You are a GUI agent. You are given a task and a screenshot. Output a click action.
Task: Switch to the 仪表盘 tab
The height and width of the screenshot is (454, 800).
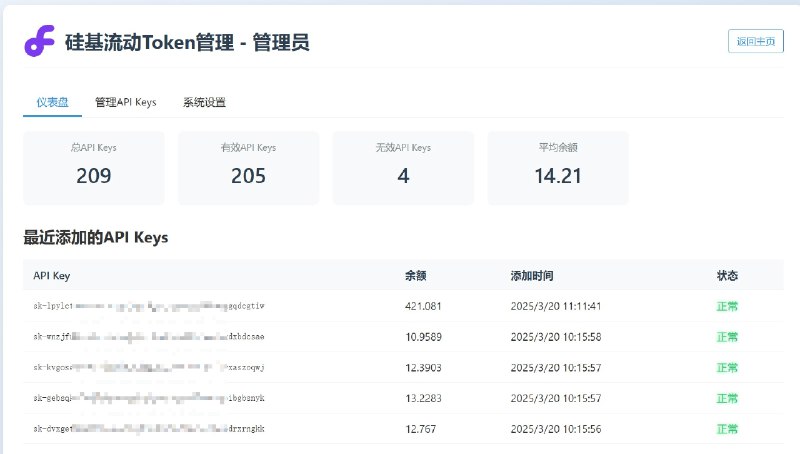click(52, 102)
